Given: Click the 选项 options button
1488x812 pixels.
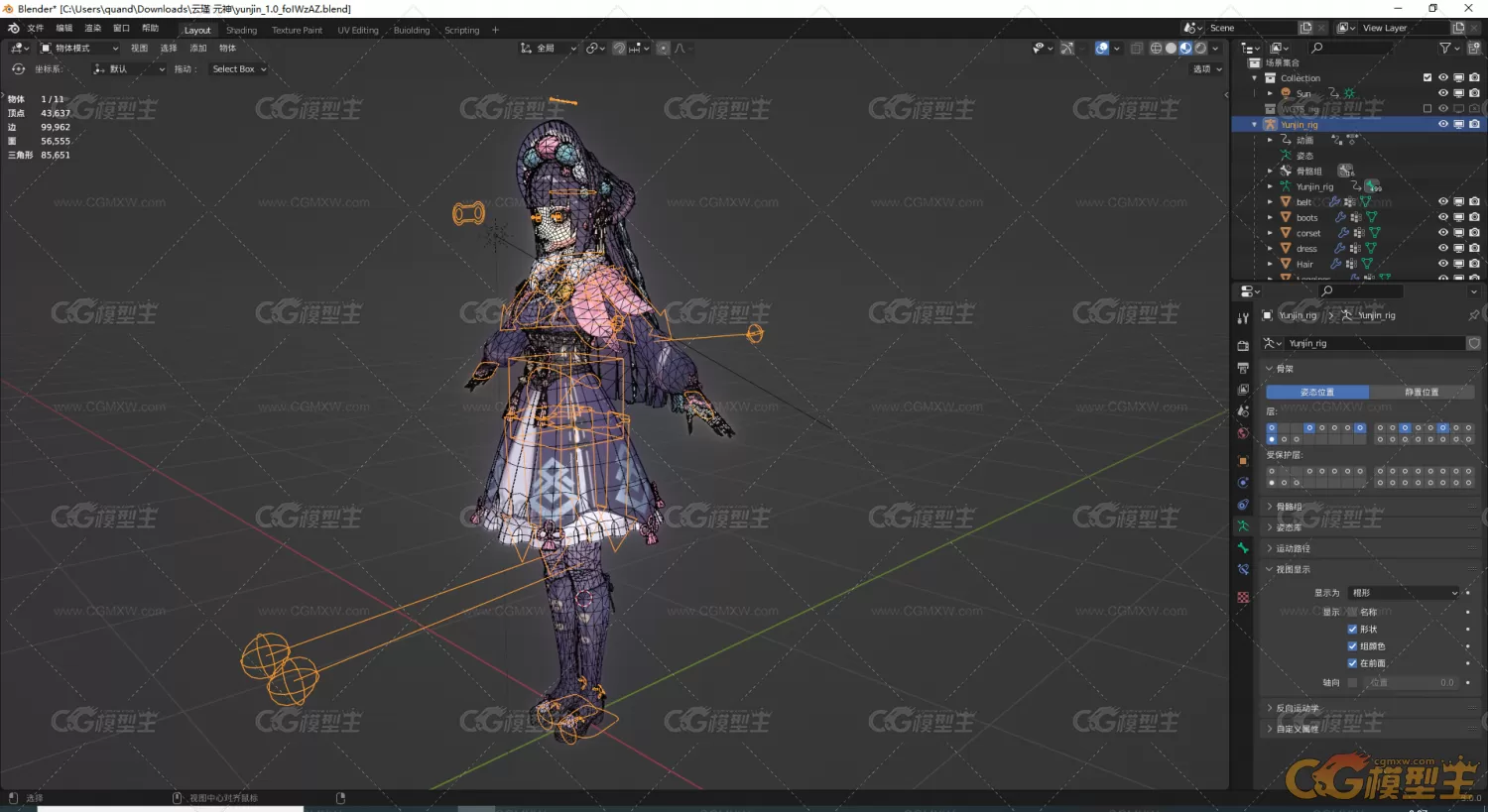Looking at the screenshot, I should pyautogui.click(x=1206, y=69).
